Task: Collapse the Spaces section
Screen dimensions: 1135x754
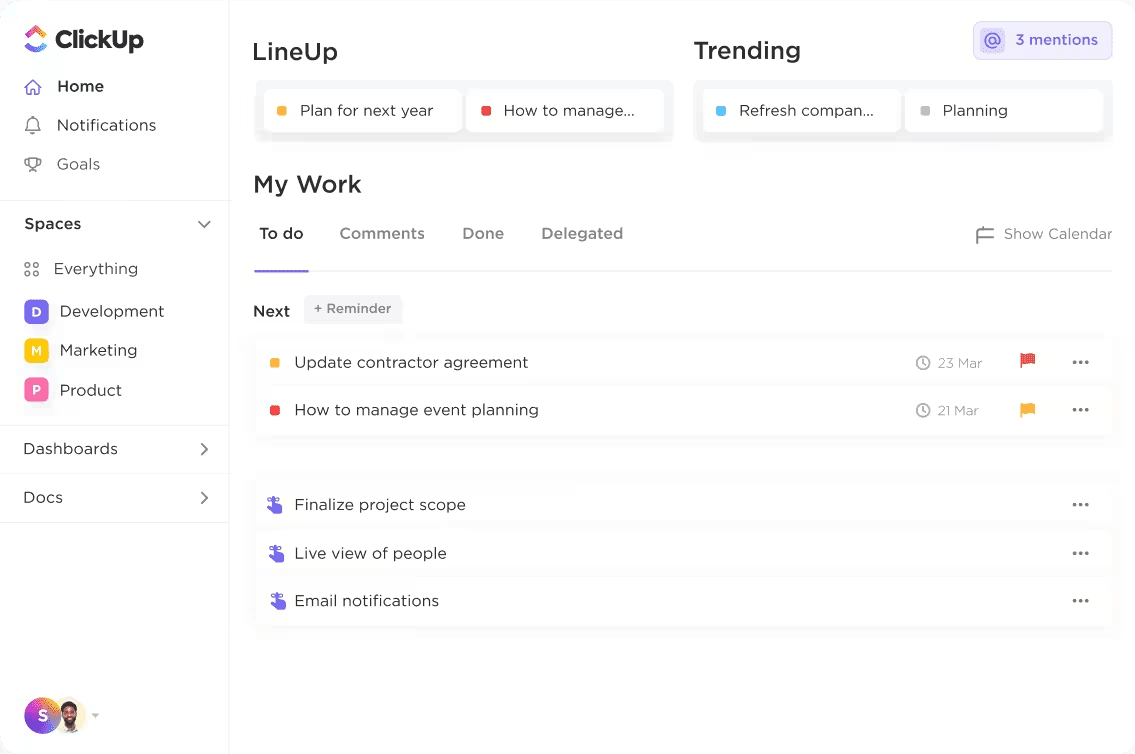Action: pyautogui.click(x=204, y=224)
